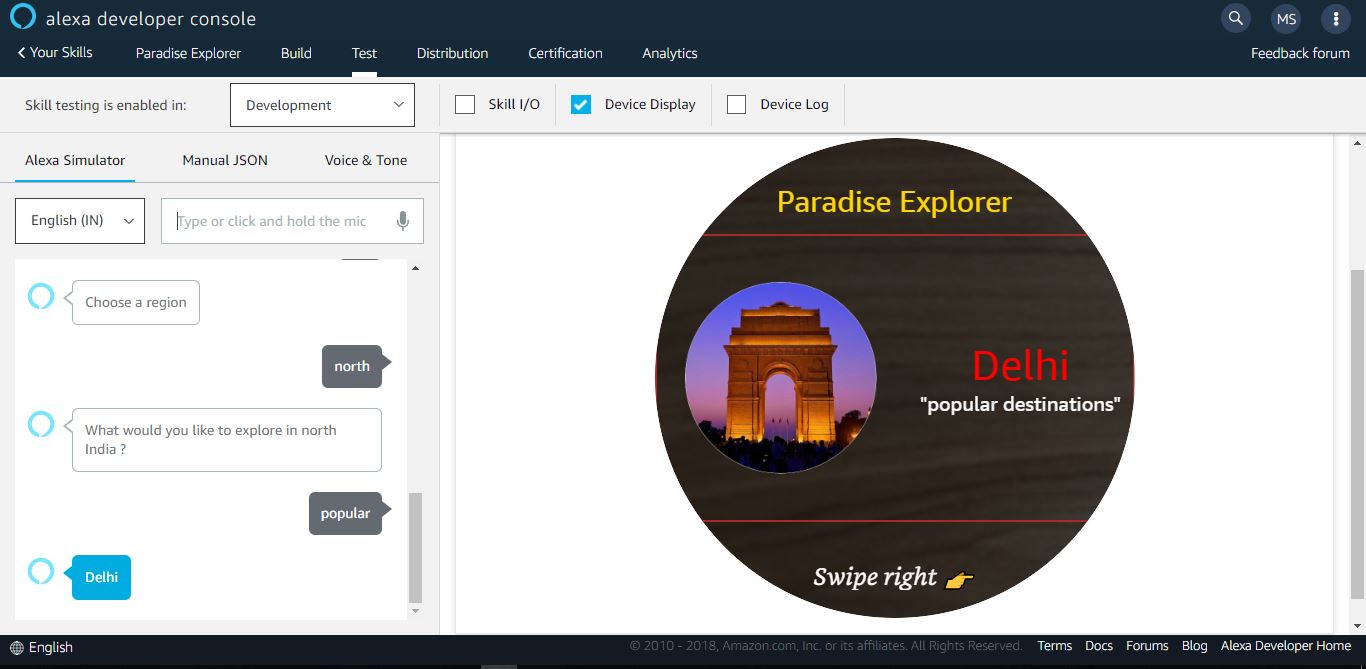Click the Alexa logo ring icon
This screenshot has height=669, width=1366.
pos(23,17)
